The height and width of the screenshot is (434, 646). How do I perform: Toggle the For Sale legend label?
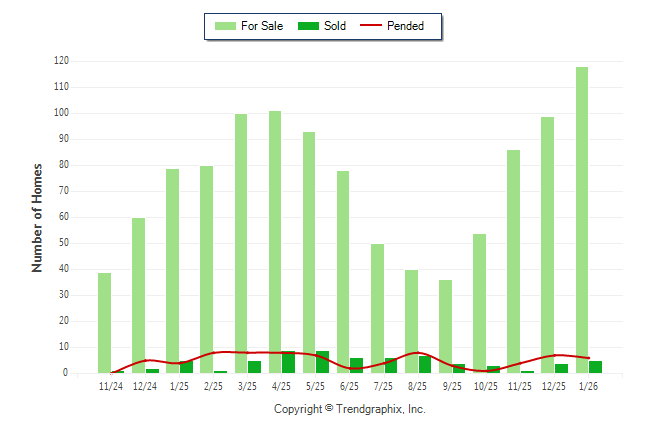pyautogui.click(x=261, y=26)
